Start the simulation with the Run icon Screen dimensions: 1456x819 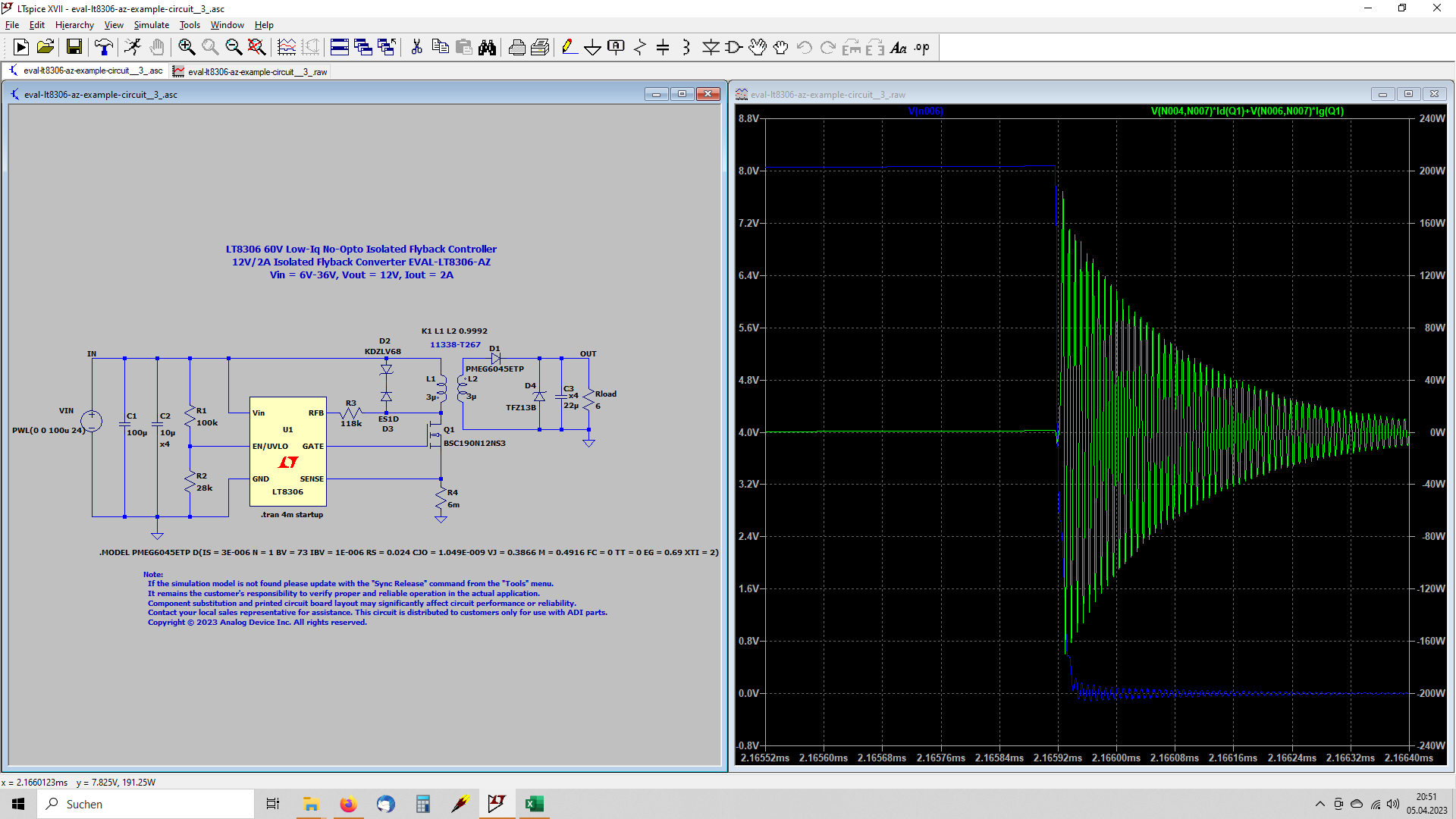click(x=133, y=47)
